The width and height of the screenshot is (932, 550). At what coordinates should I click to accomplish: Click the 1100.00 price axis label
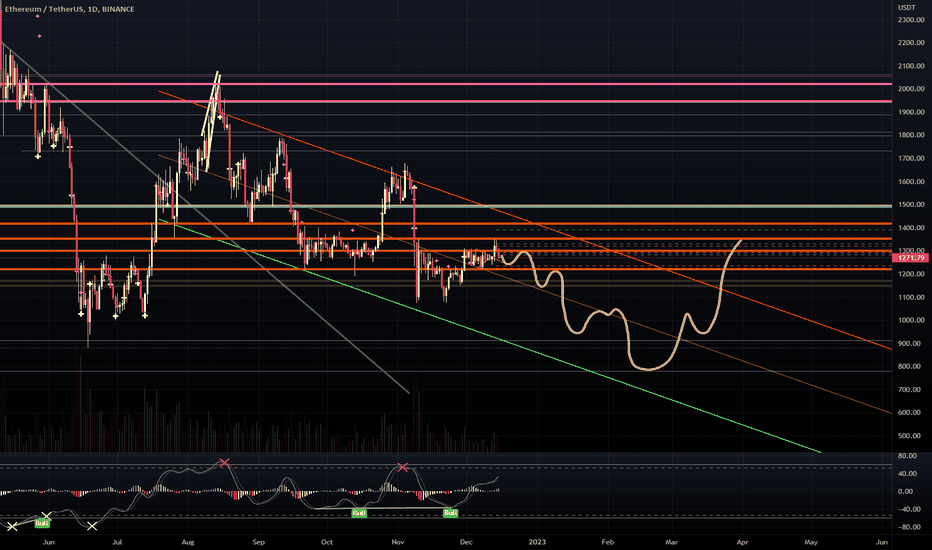coord(911,297)
